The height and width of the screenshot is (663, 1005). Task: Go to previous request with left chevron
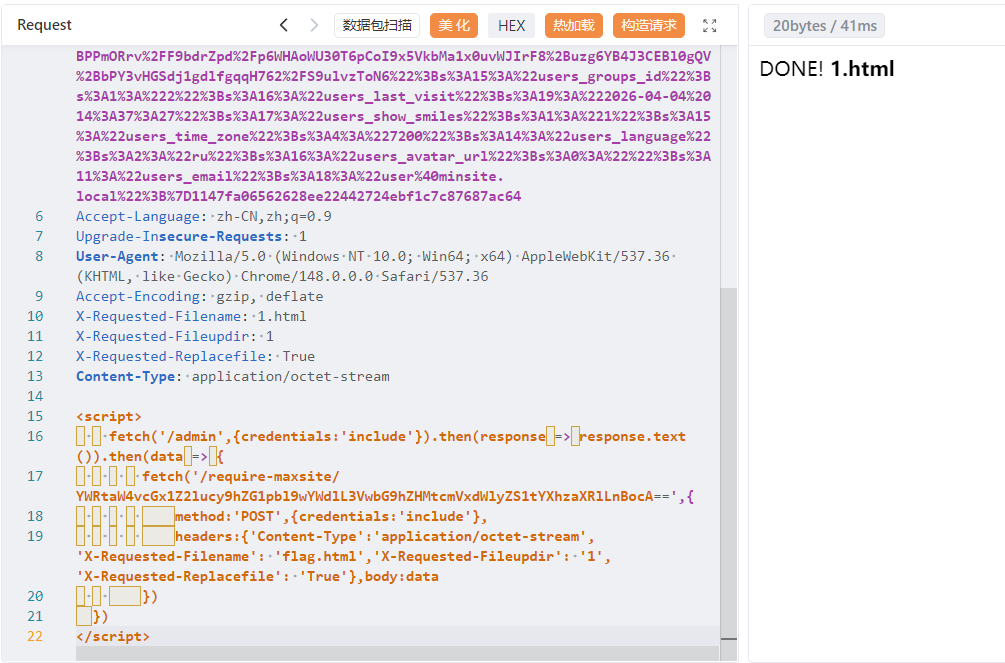pos(283,25)
